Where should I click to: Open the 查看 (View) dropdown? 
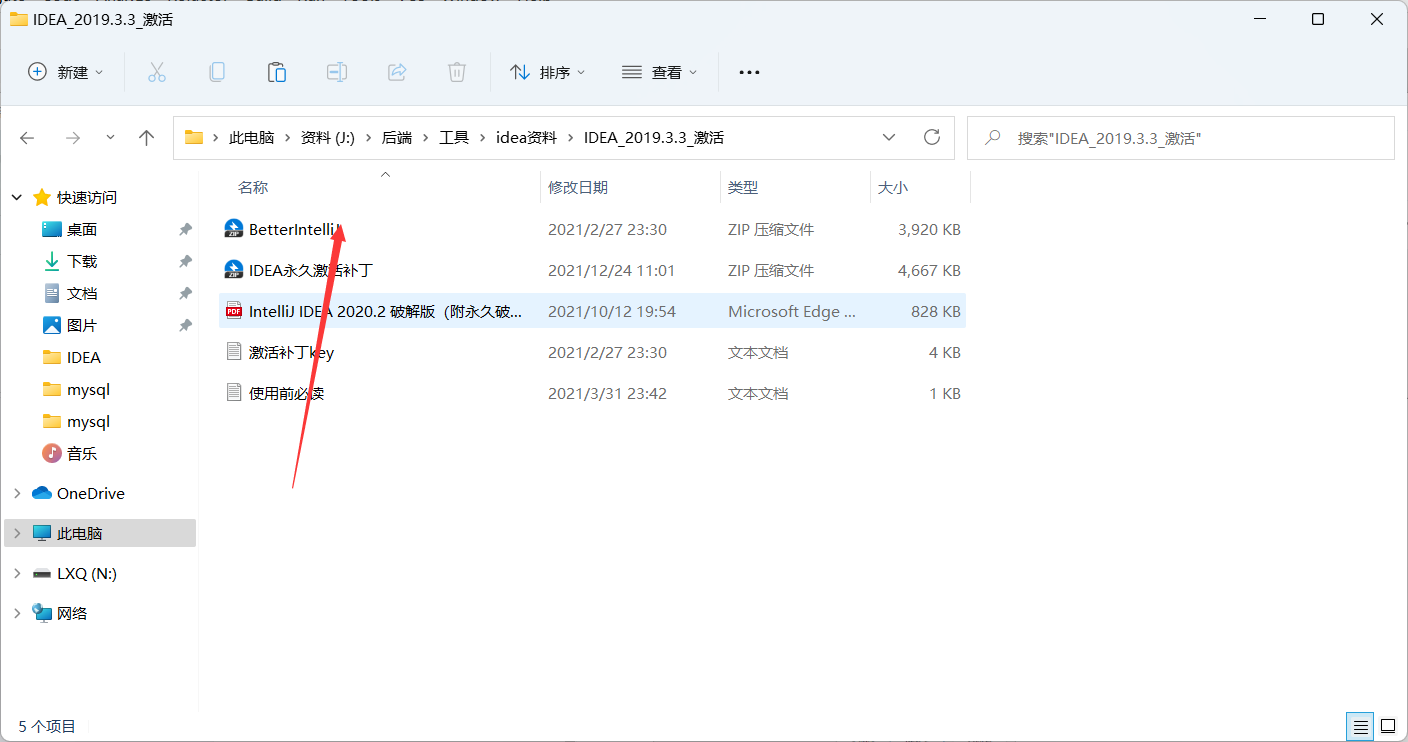click(660, 72)
